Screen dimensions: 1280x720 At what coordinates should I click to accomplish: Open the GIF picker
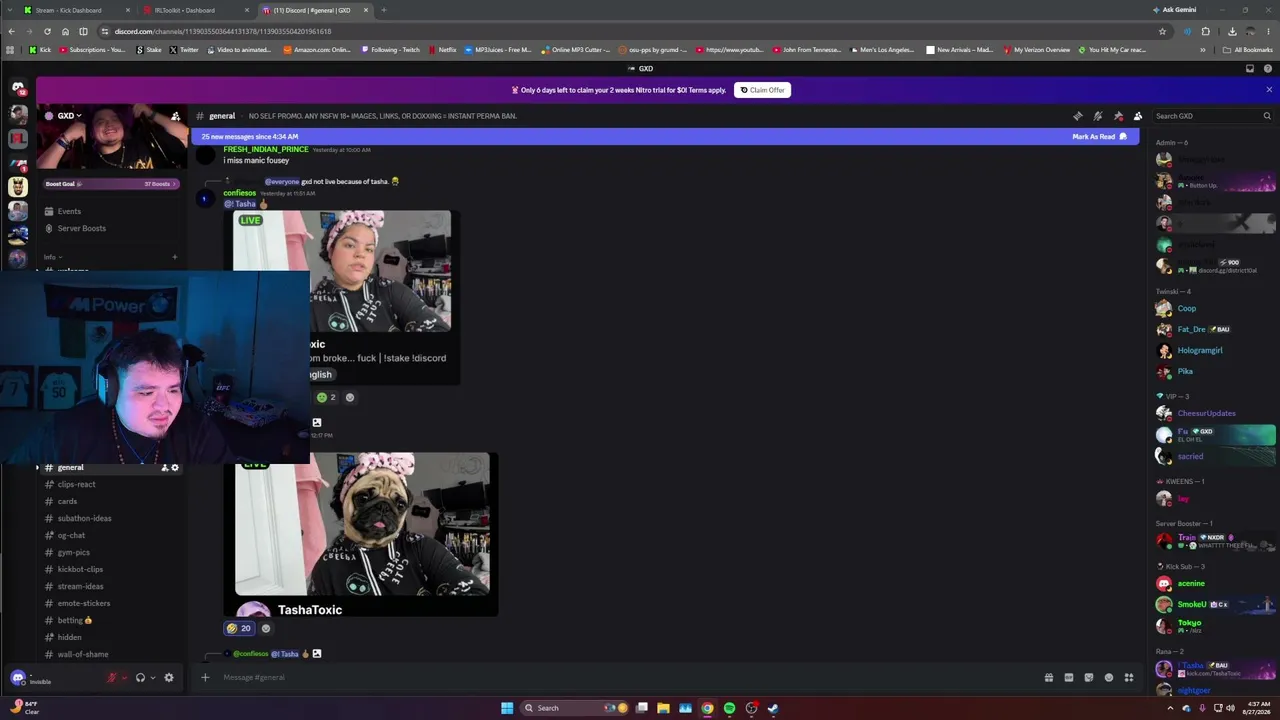(1068, 677)
